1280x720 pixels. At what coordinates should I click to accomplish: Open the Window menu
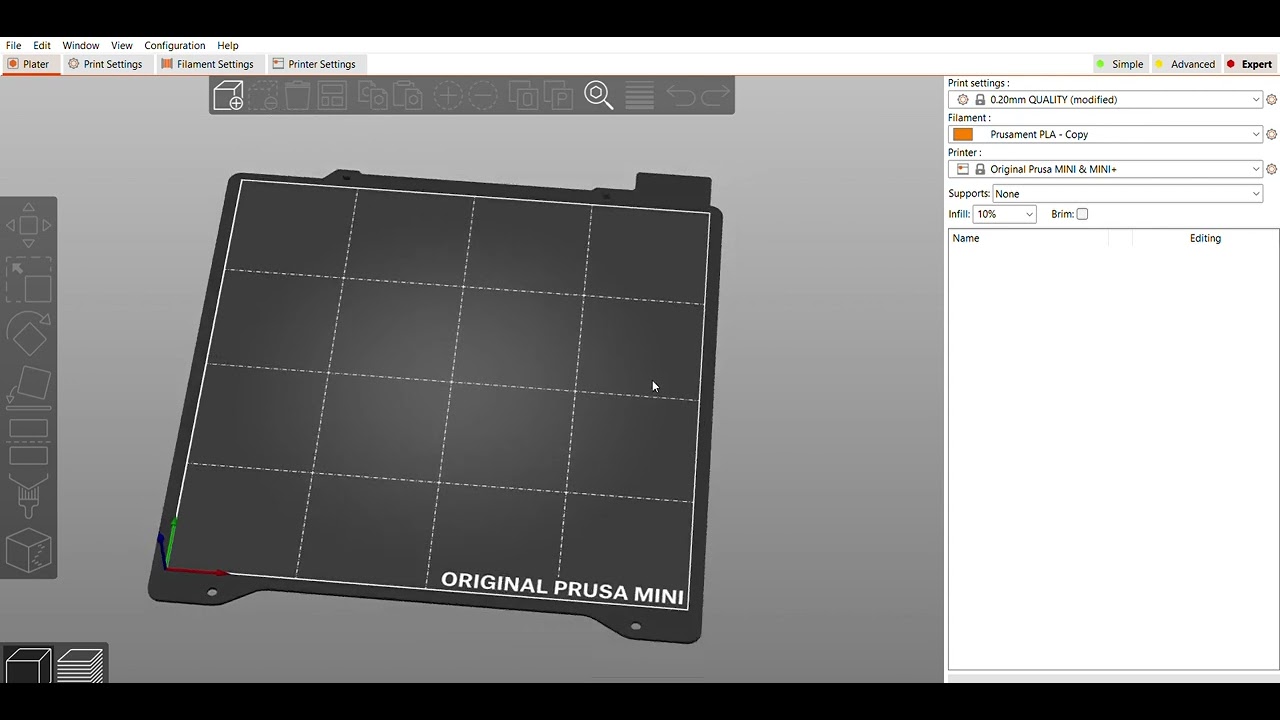81,45
